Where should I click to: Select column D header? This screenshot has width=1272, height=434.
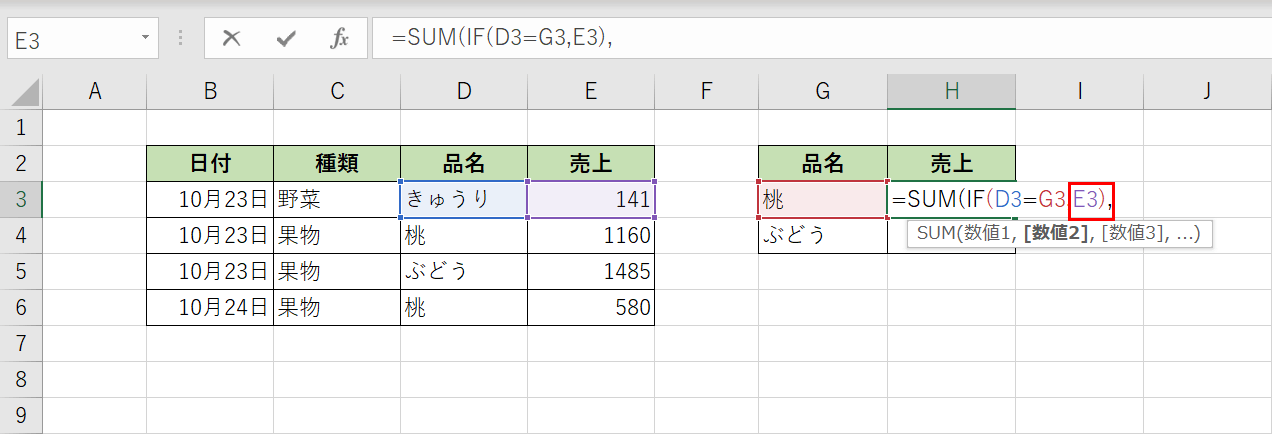pyautogui.click(x=463, y=92)
